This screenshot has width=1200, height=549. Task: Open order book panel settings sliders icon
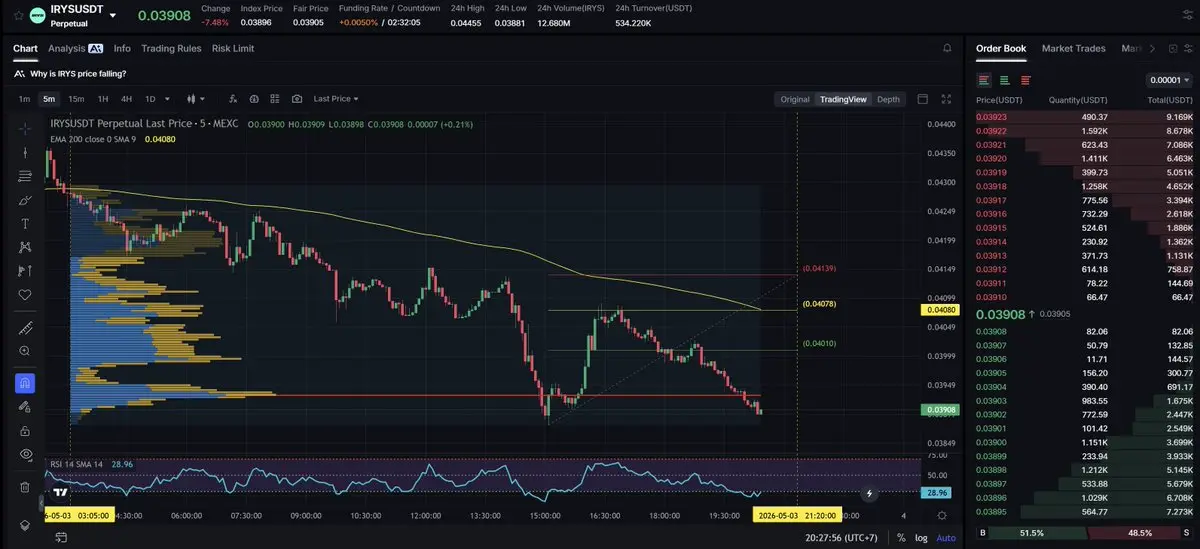click(1186, 48)
